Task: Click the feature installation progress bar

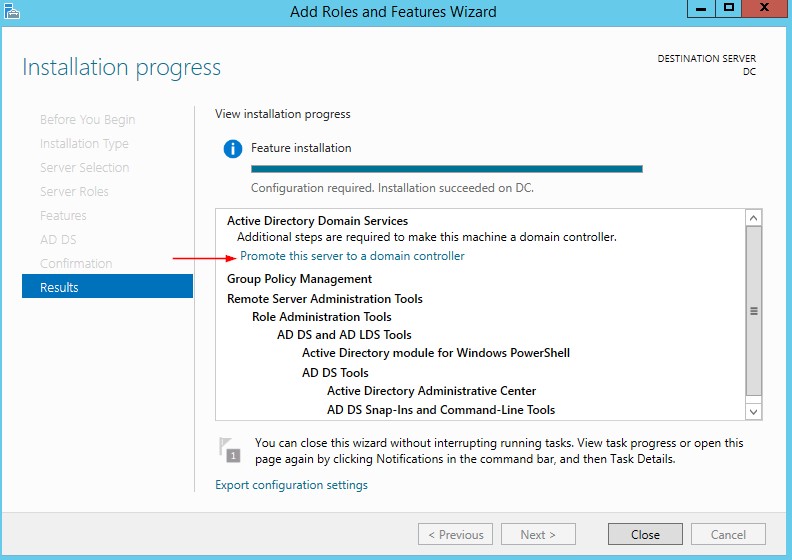Action: tap(446, 169)
